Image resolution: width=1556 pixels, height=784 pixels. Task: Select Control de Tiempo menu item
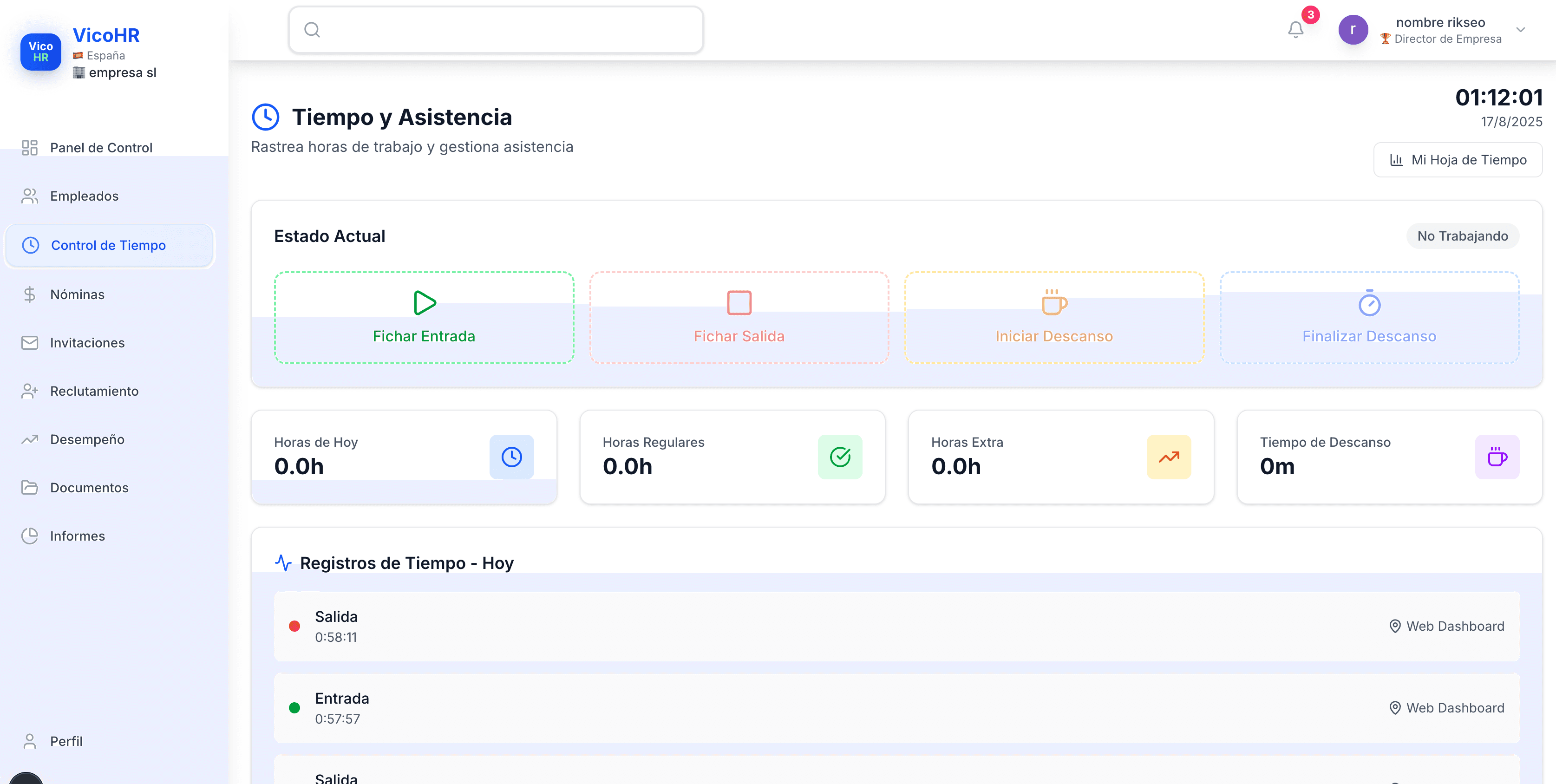click(109, 245)
